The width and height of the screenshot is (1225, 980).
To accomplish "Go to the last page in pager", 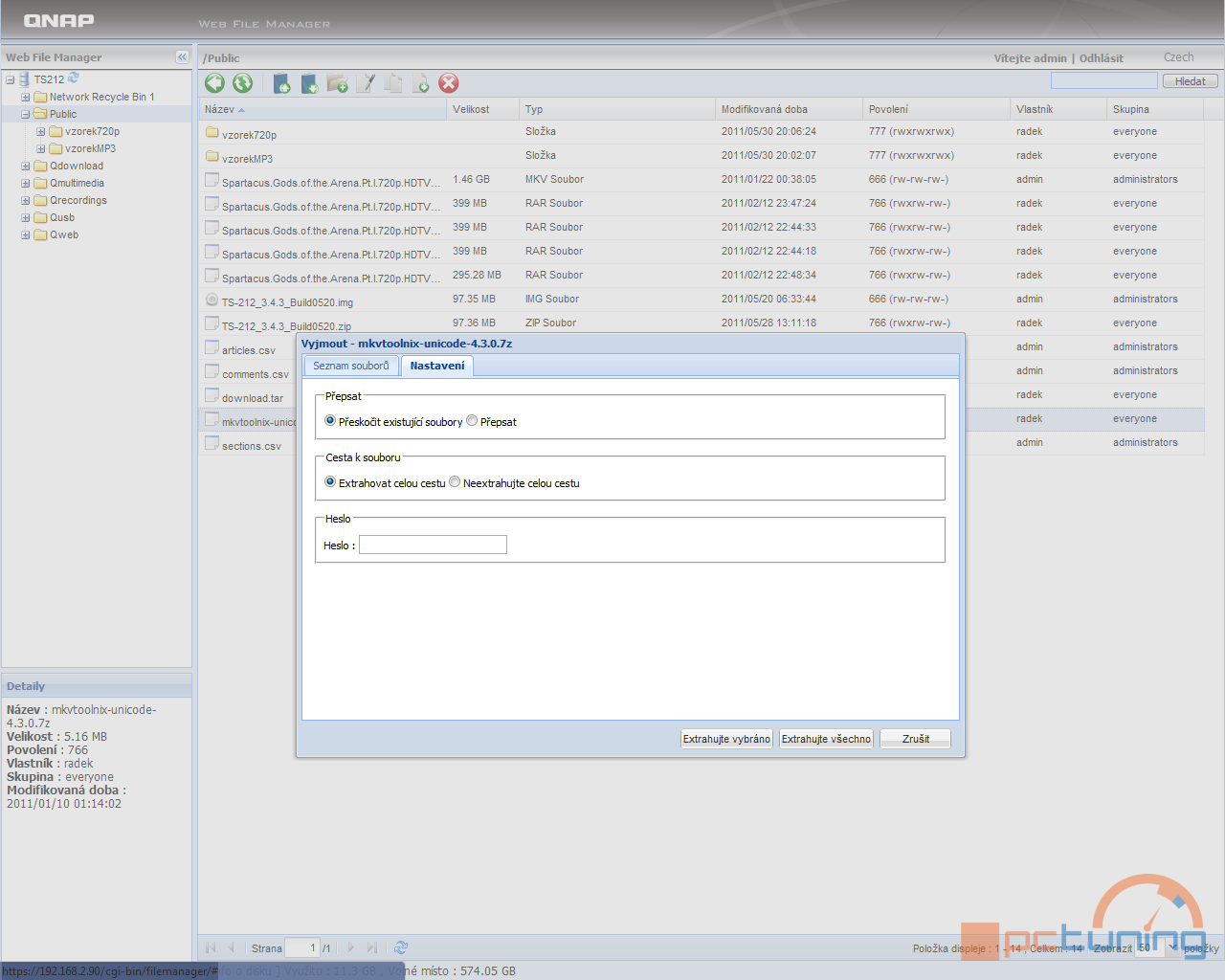I will [x=372, y=947].
